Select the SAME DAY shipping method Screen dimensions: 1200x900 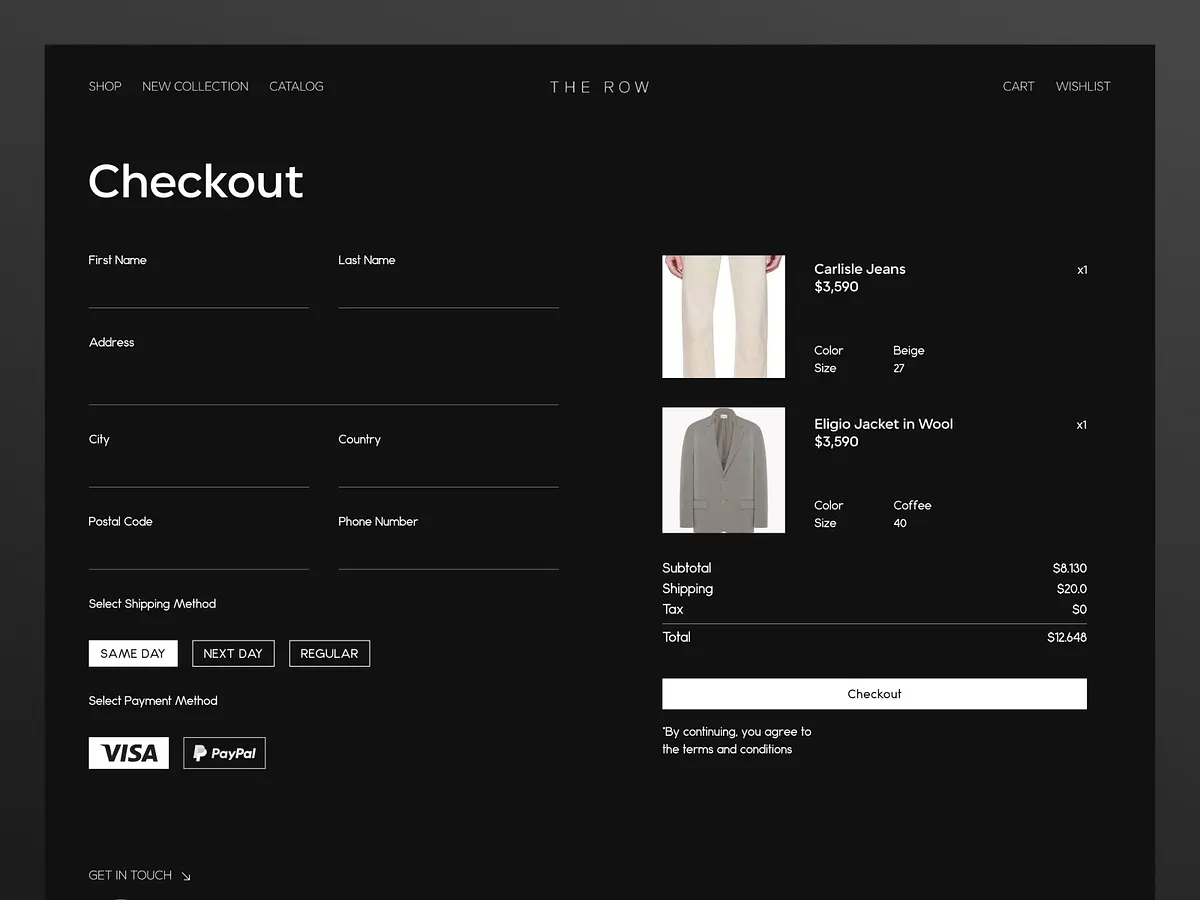[133, 653]
